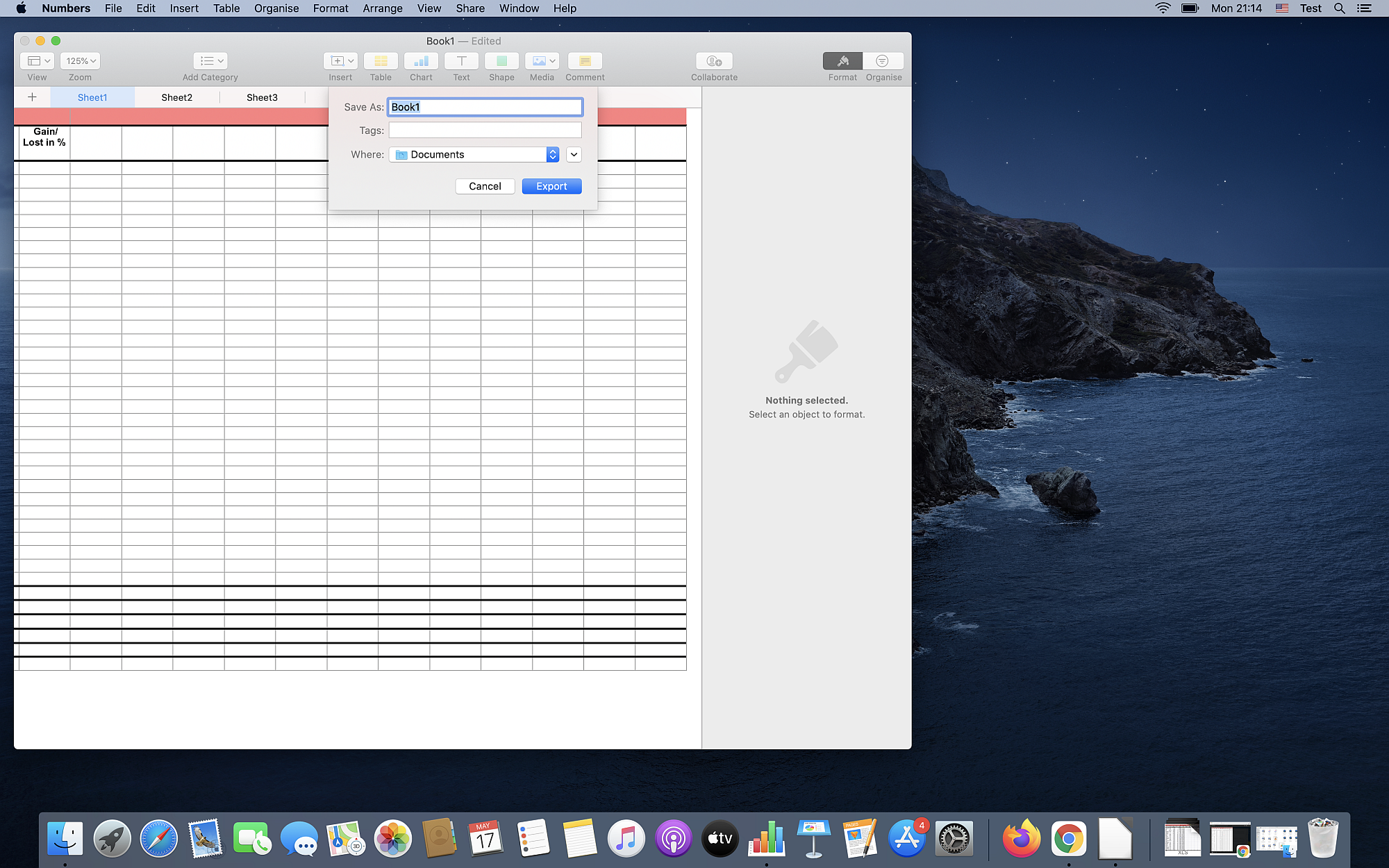Open the Collaborate panel
The height and width of the screenshot is (868, 1389).
(x=713, y=61)
